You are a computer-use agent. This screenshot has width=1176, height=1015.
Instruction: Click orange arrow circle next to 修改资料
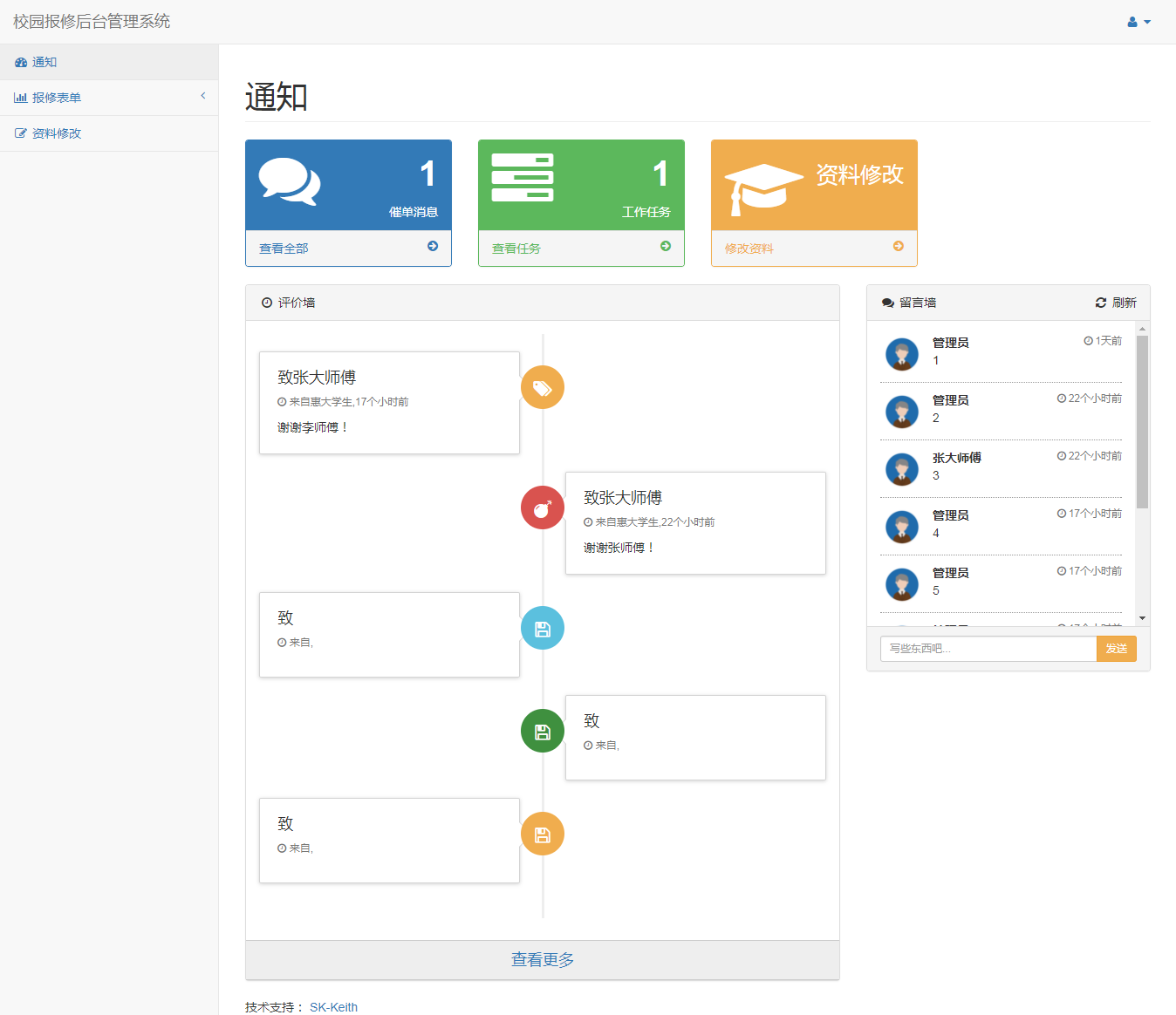(x=899, y=246)
